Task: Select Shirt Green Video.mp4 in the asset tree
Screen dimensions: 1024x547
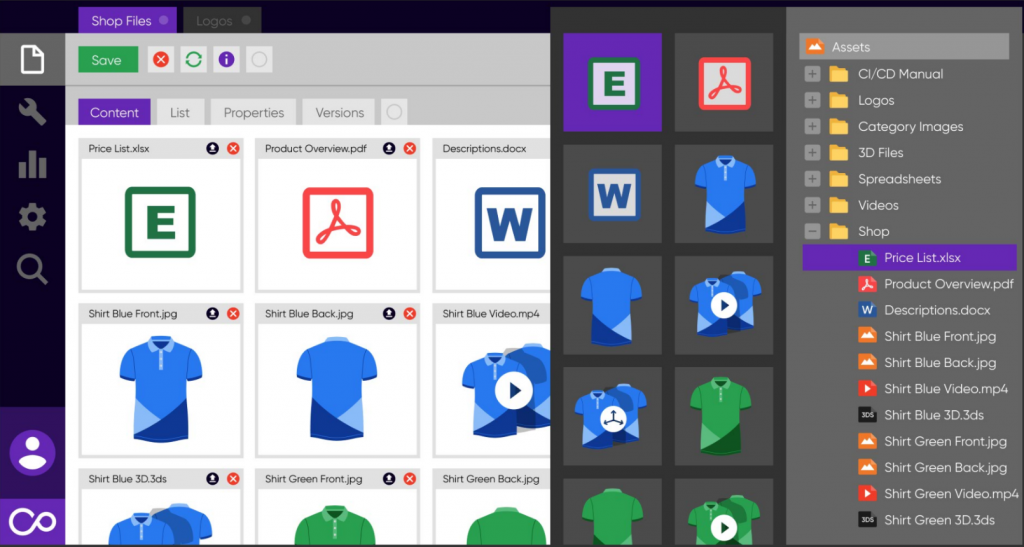Action: (x=938, y=493)
